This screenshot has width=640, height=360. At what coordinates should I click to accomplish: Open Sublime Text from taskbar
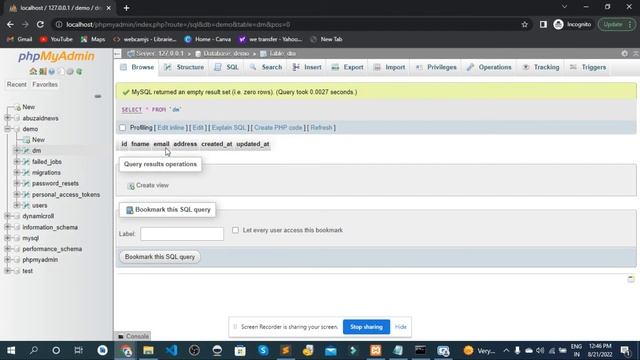[286, 350]
